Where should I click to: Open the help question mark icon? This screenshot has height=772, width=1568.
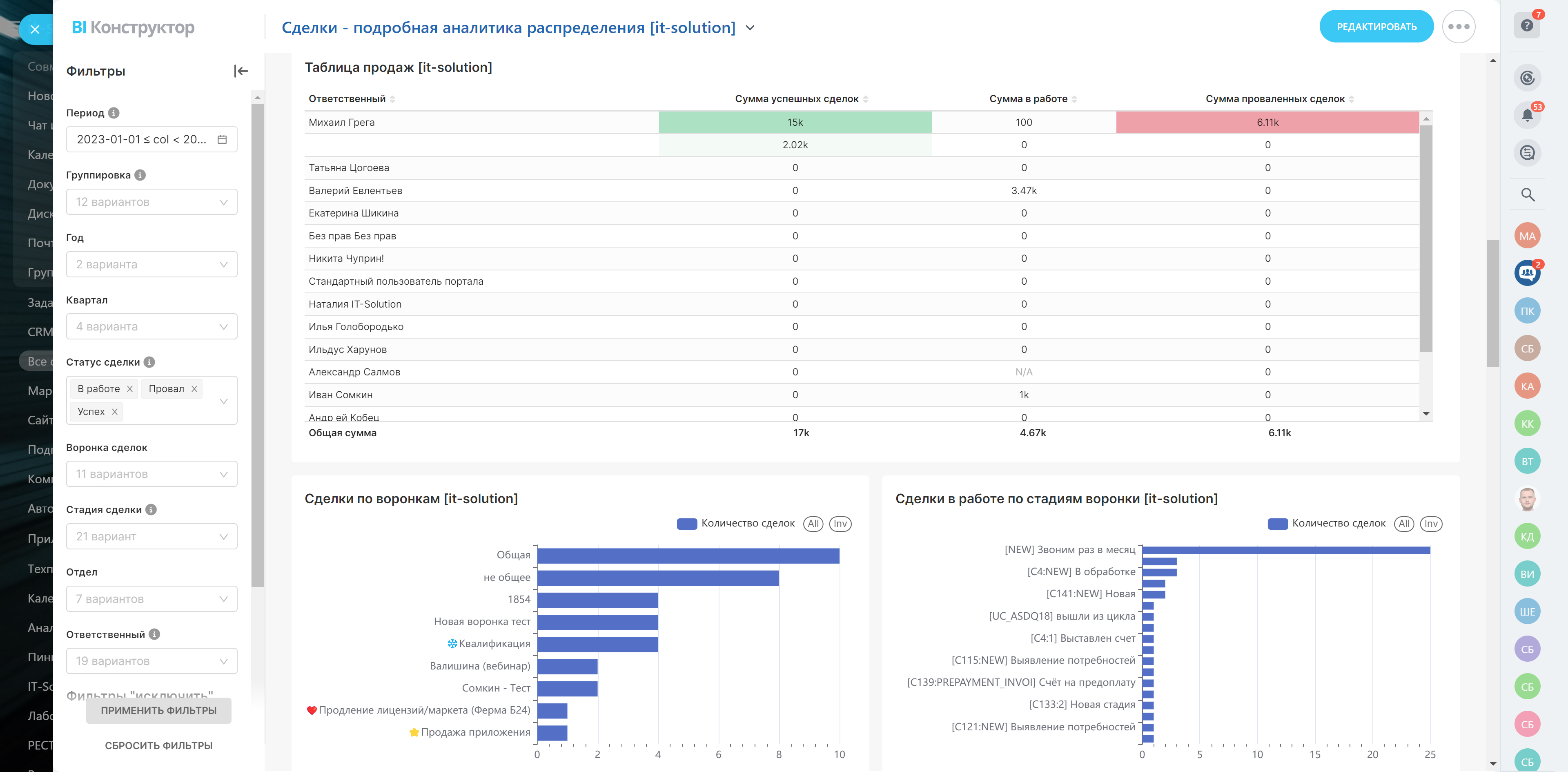[1526, 26]
